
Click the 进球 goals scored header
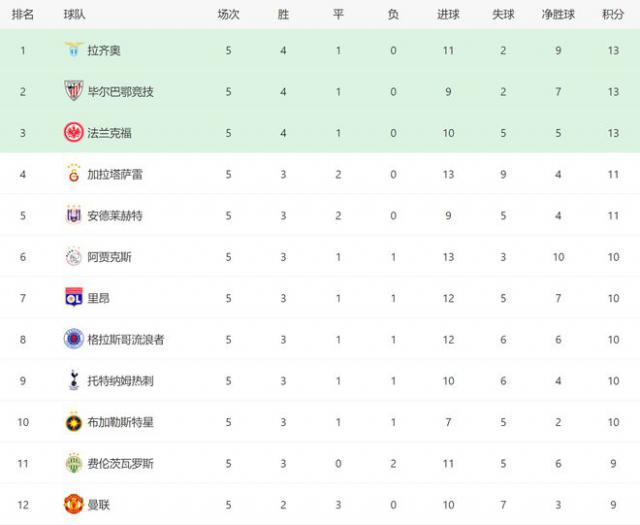[449, 15]
